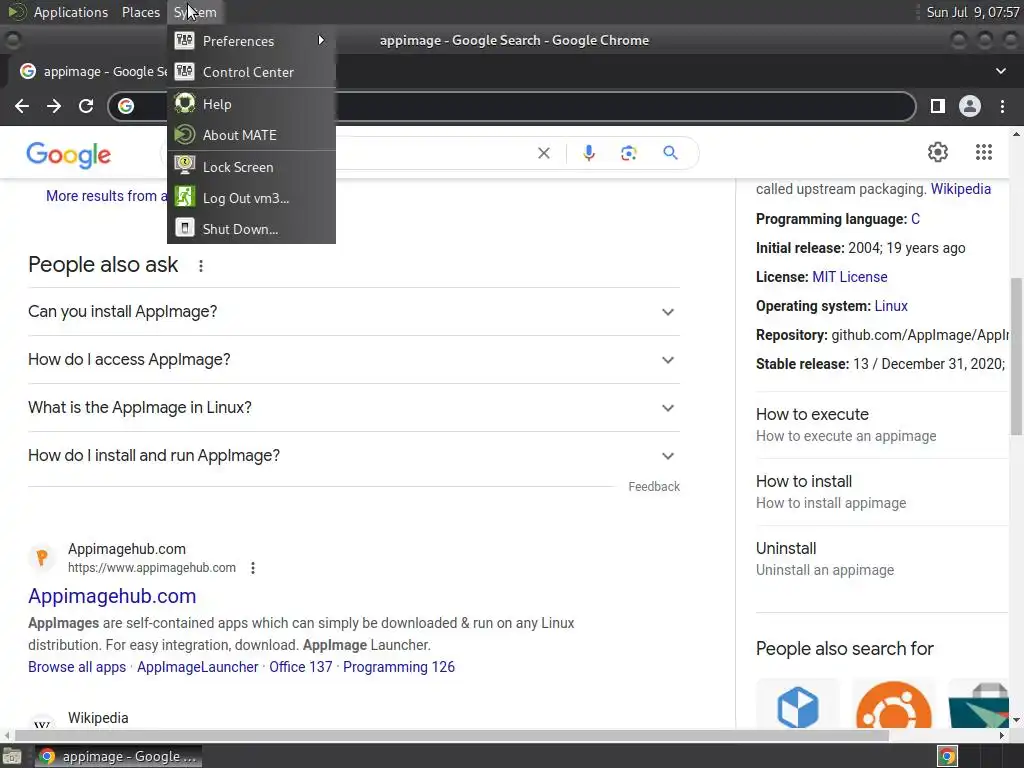Expand 'What is the AppImage in Linux?'
The height and width of the screenshot is (768, 1024).
(354, 408)
